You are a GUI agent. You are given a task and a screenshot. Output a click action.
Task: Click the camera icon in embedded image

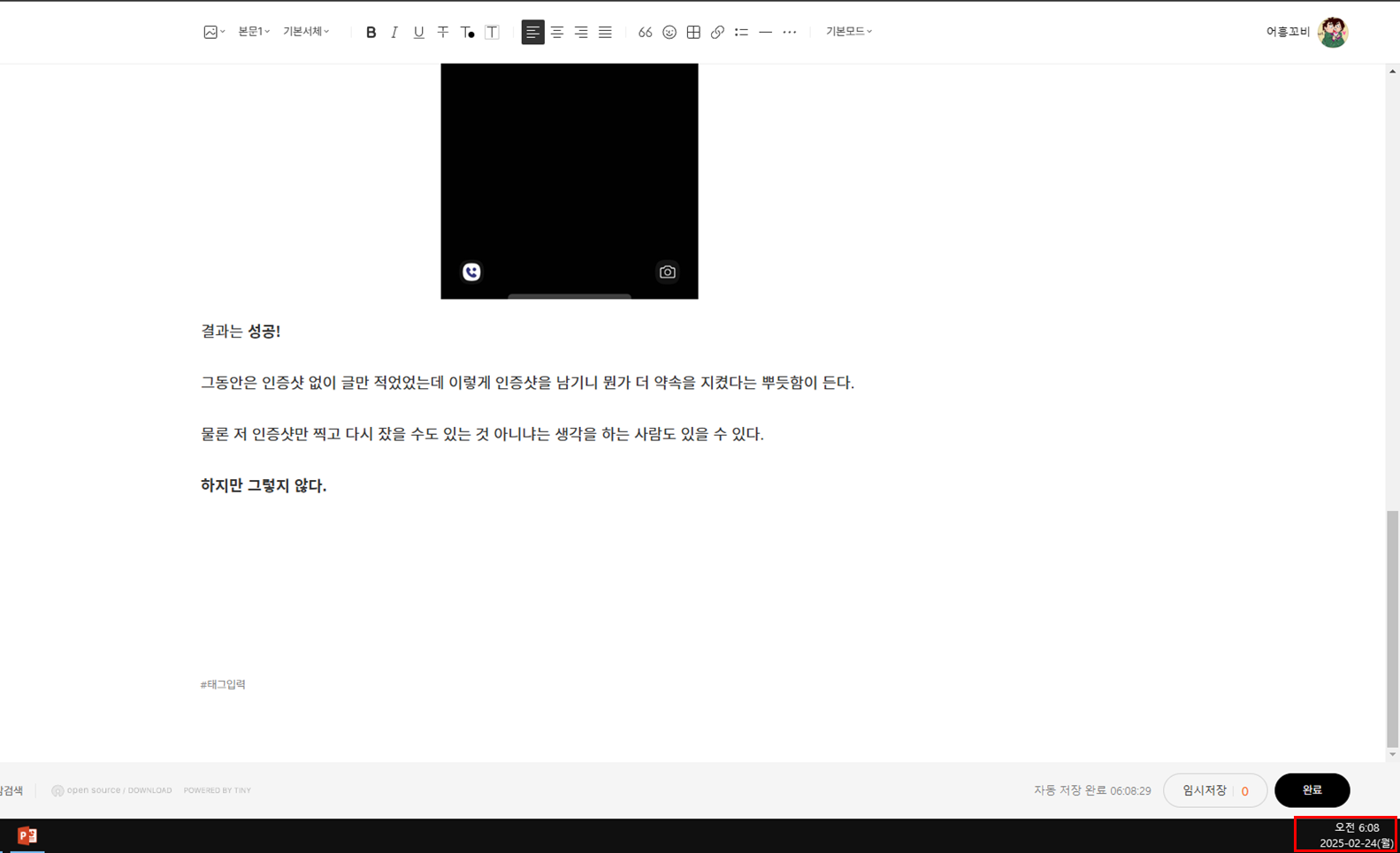(668, 272)
